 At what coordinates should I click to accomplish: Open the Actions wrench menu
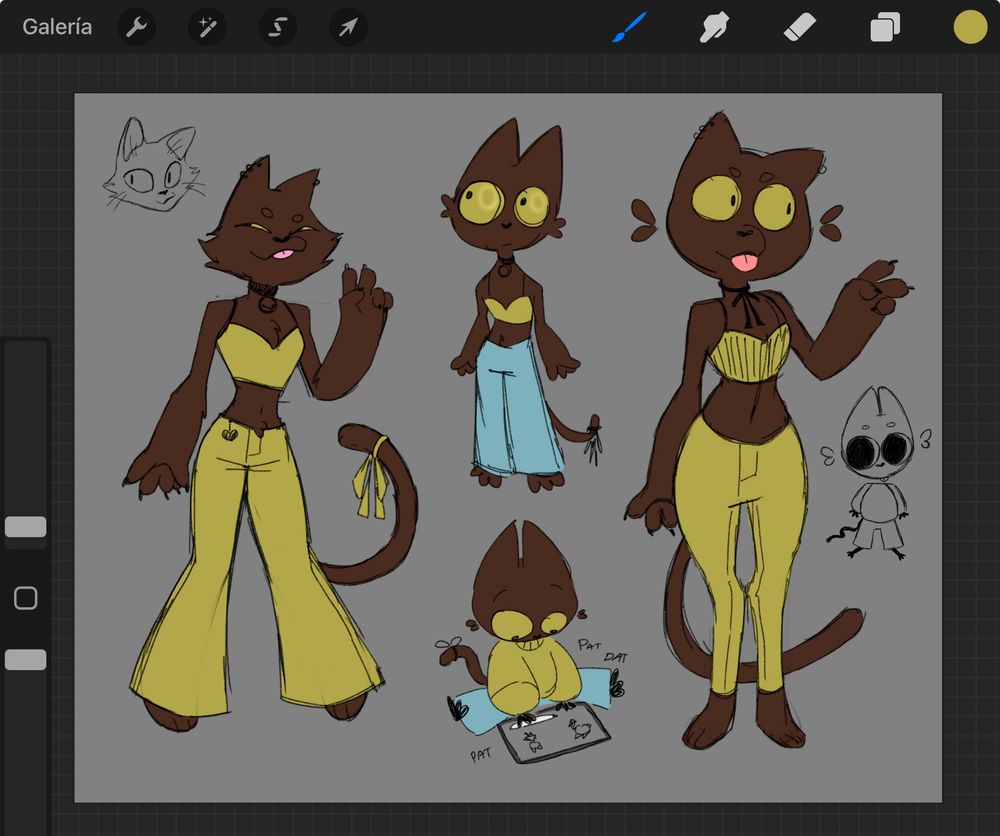pyautogui.click(x=136, y=27)
